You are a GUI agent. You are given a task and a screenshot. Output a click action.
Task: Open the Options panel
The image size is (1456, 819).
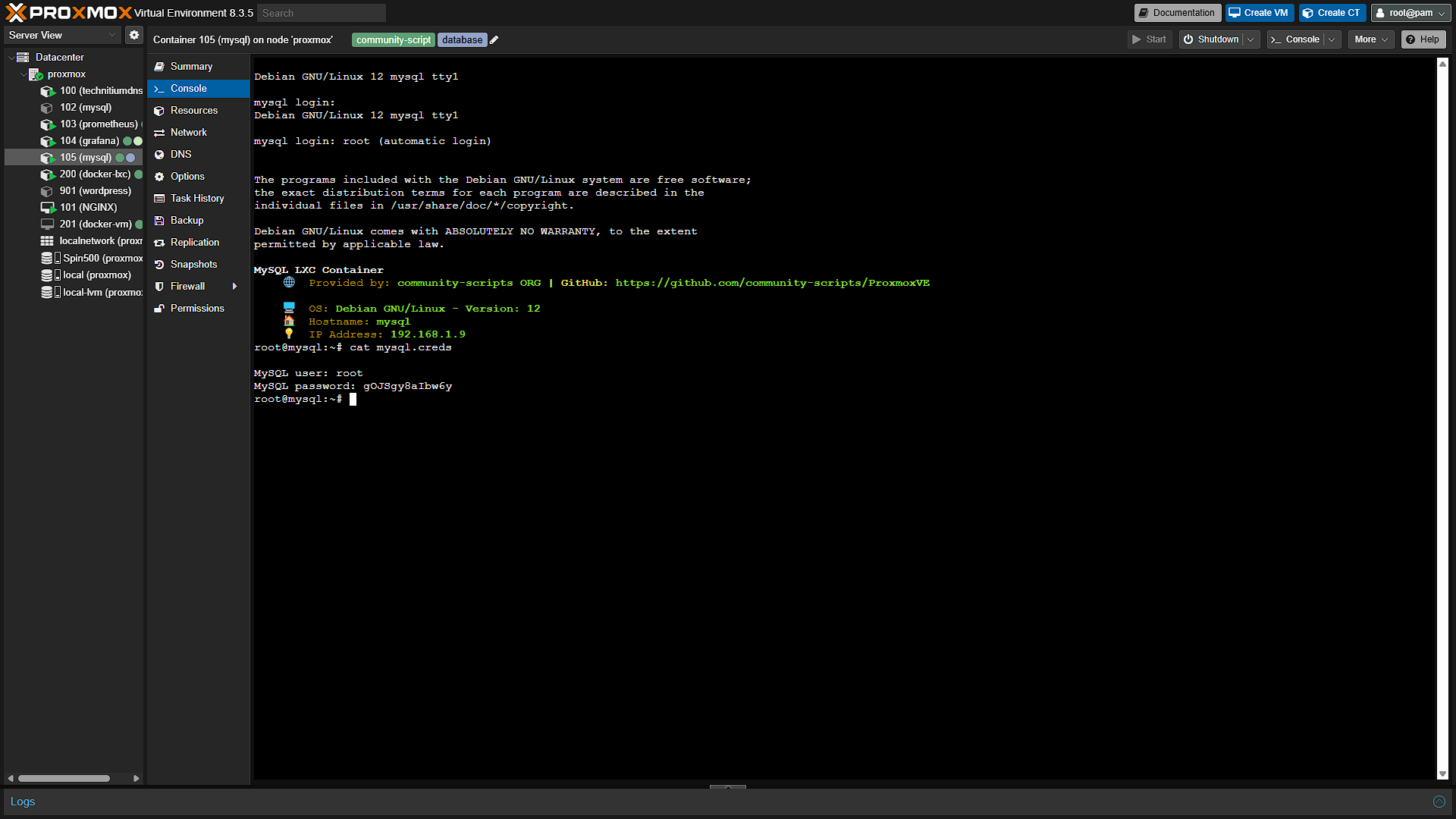199,177
